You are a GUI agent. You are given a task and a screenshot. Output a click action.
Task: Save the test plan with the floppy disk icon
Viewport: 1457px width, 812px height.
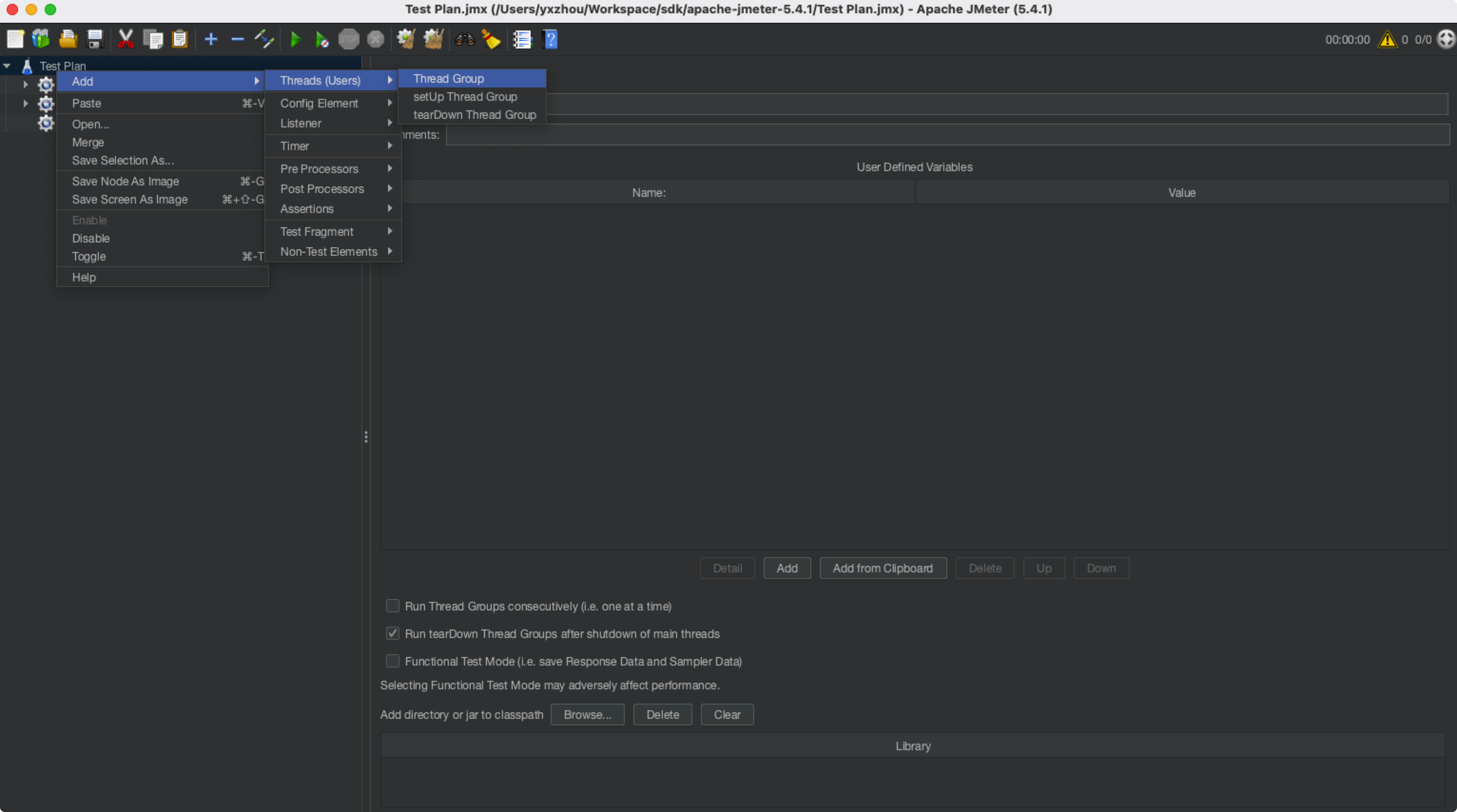(x=95, y=39)
